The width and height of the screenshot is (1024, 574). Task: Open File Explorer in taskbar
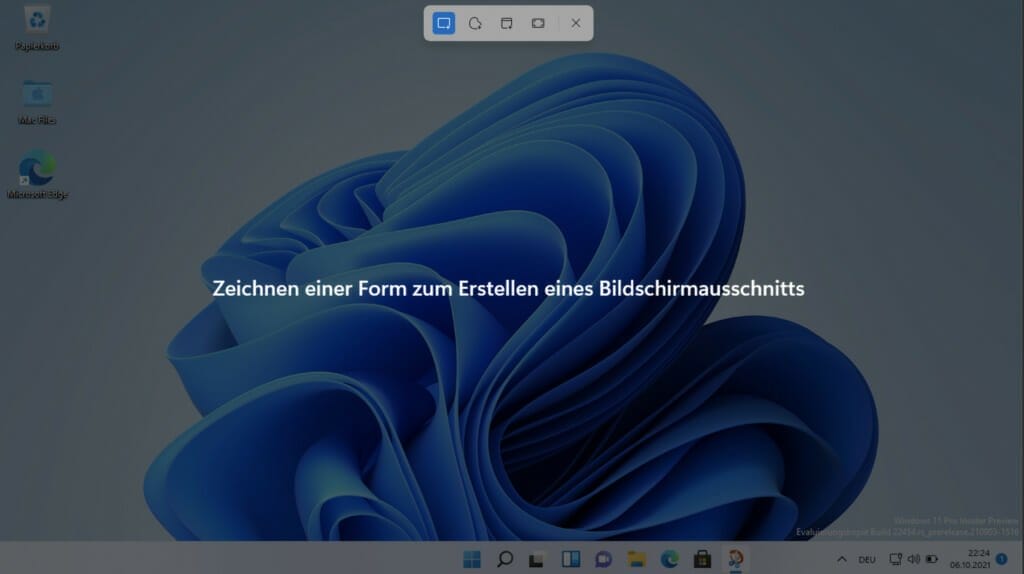[x=636, y=559]
